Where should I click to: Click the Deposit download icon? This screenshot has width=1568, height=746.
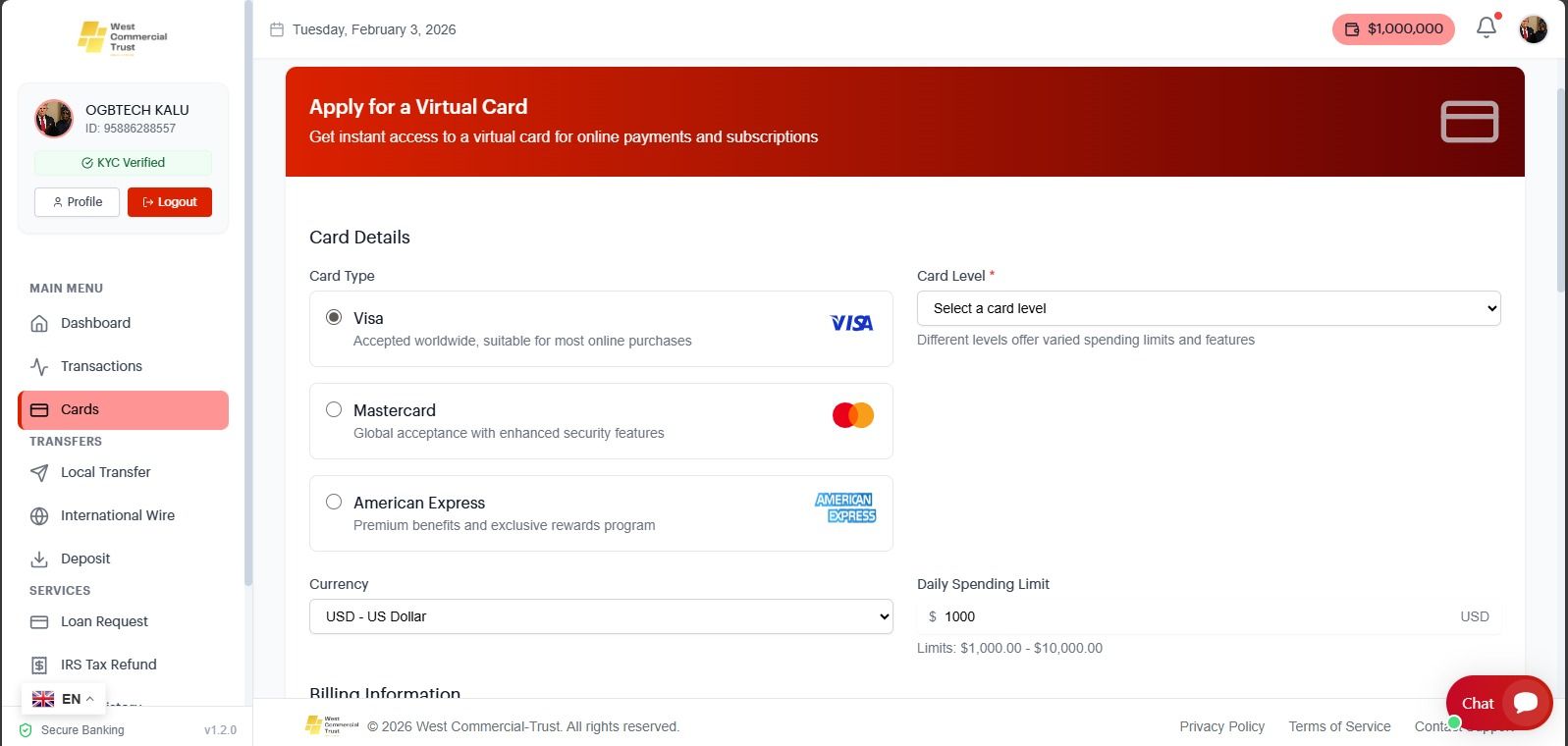[x=39, y=559]
